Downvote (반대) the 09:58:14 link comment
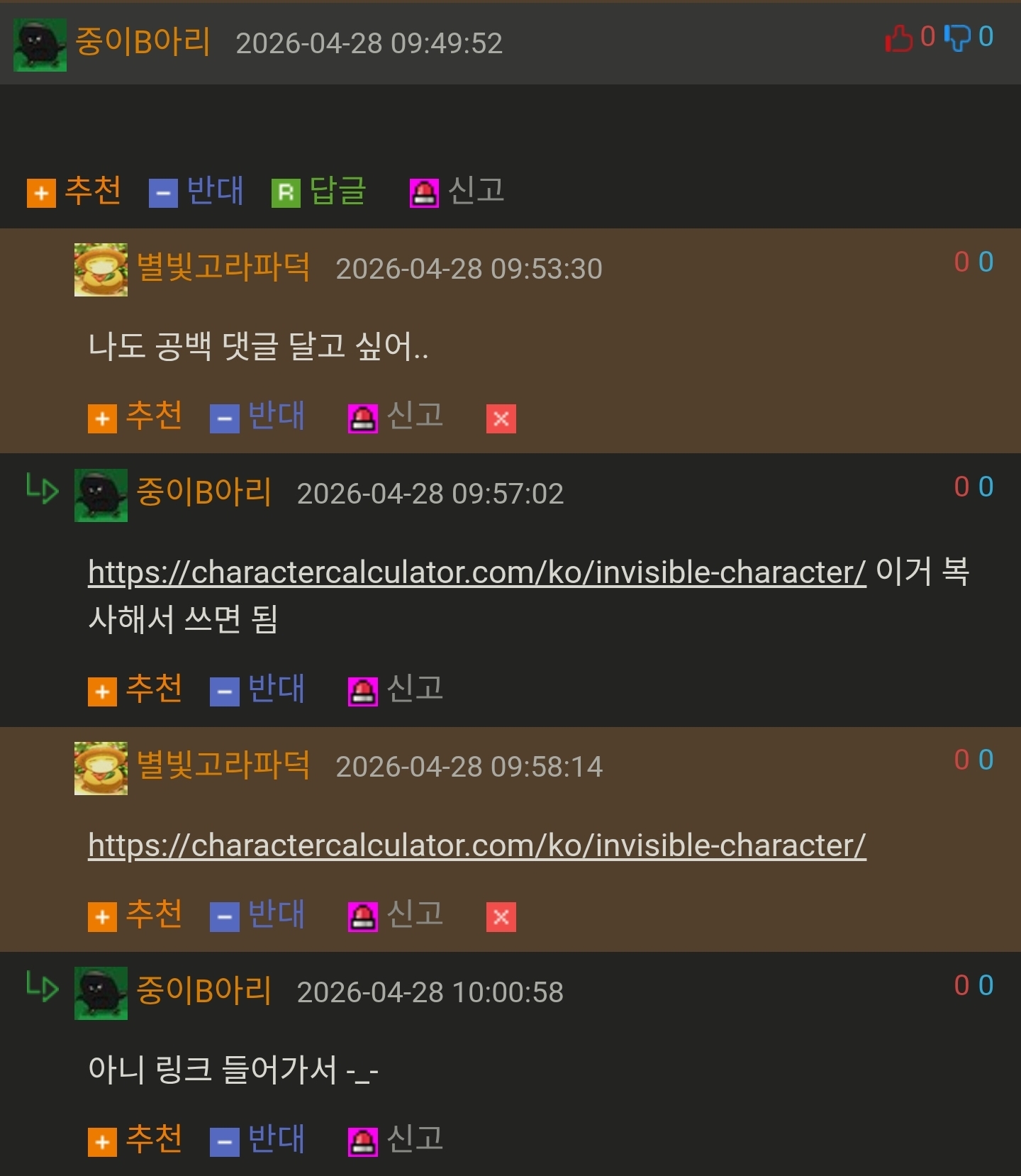Image resolution: width=1021 pixels, height=1176 pixels. pos(257,915)
